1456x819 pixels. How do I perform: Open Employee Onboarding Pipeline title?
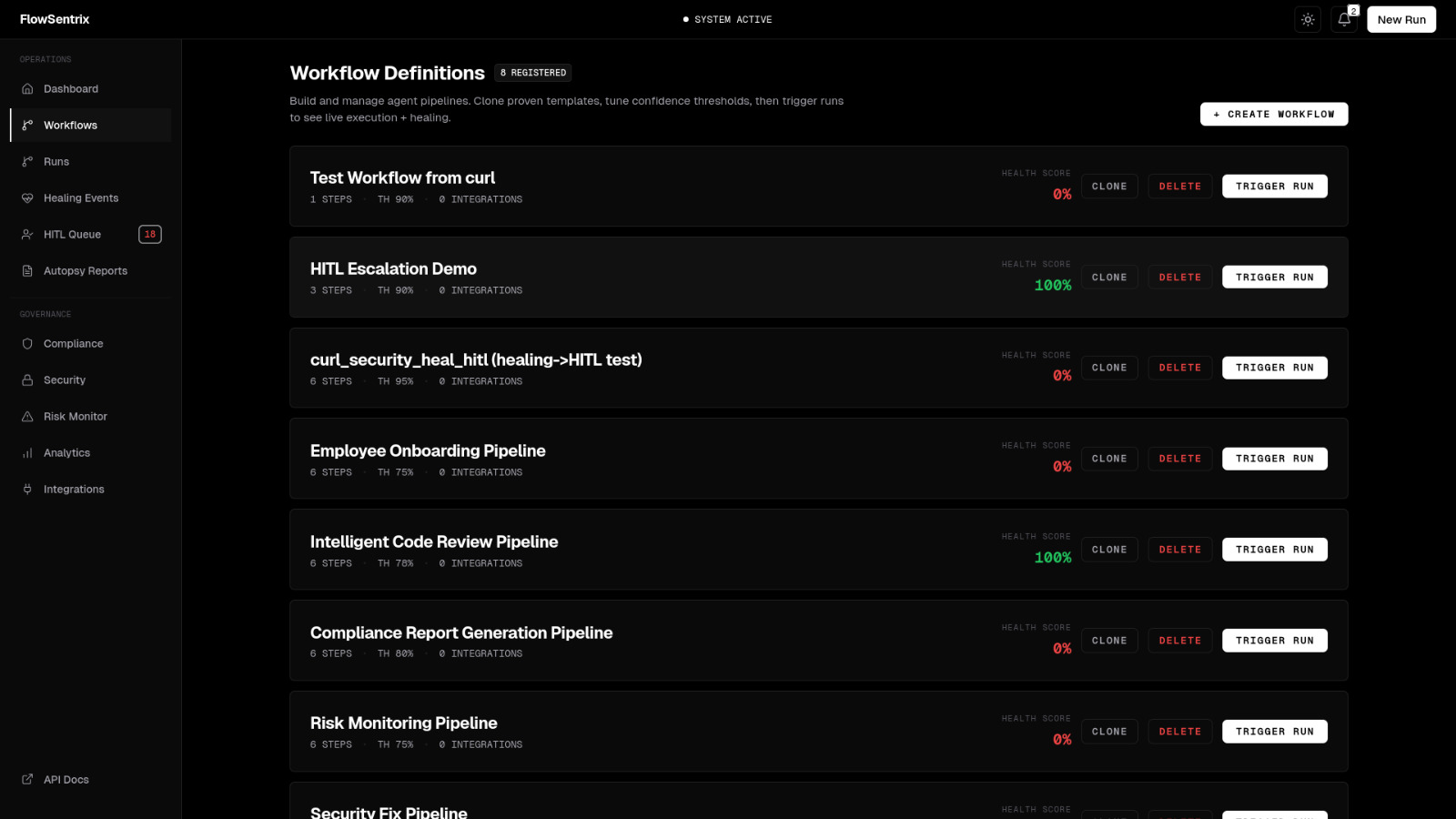pyautogui.click(x=428, y=451)
